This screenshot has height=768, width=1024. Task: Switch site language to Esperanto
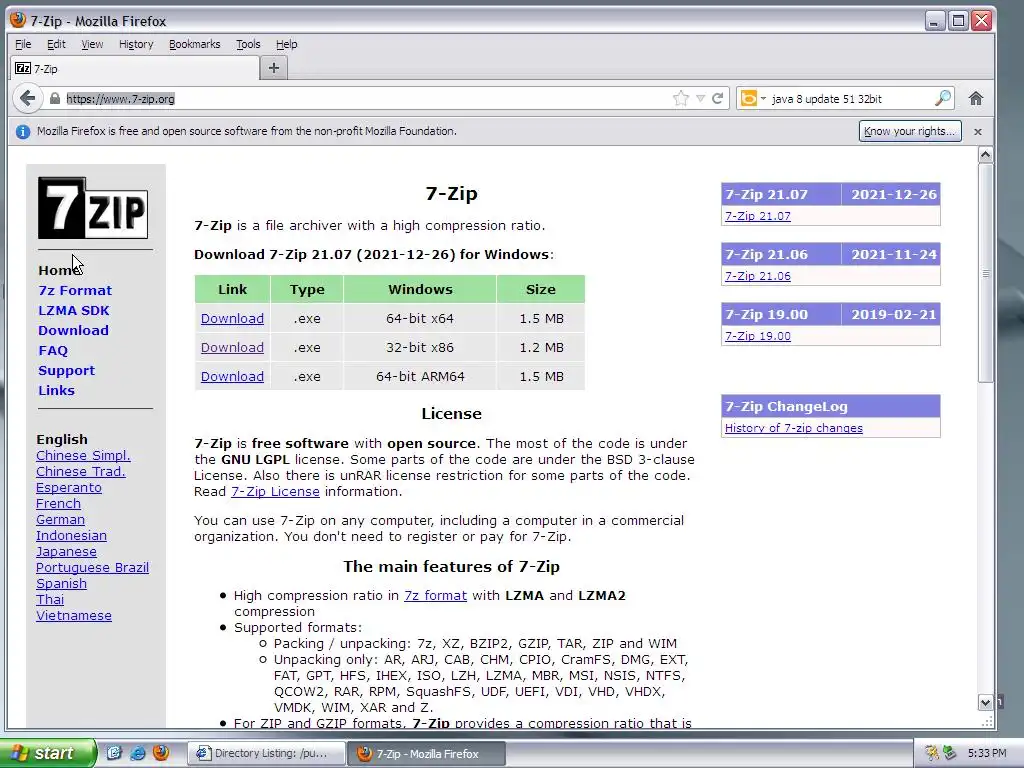(x=69, y=488)
